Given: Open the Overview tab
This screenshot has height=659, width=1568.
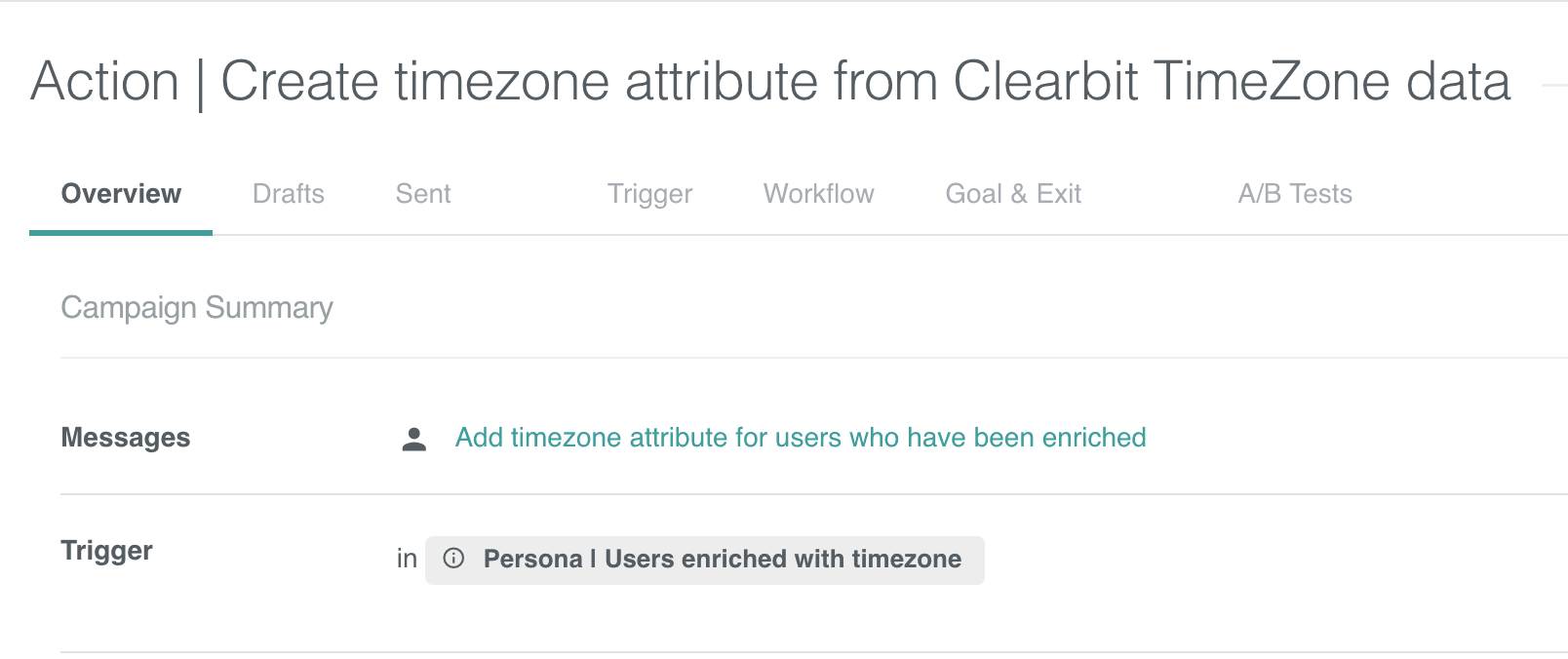Looking at the screenshot, I should point(121,194).
